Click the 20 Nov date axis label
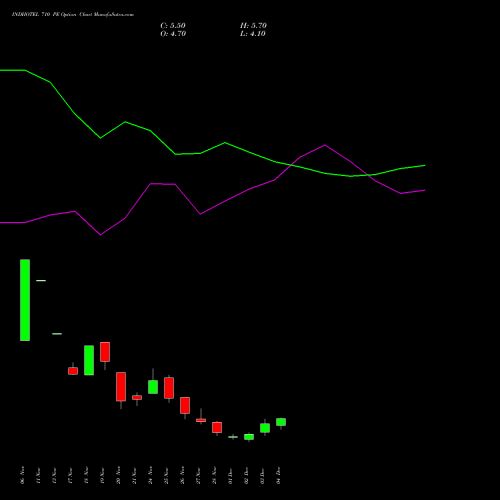Viewport: 500px width, 500px height. pyautogui.click(x=118, y=475)
